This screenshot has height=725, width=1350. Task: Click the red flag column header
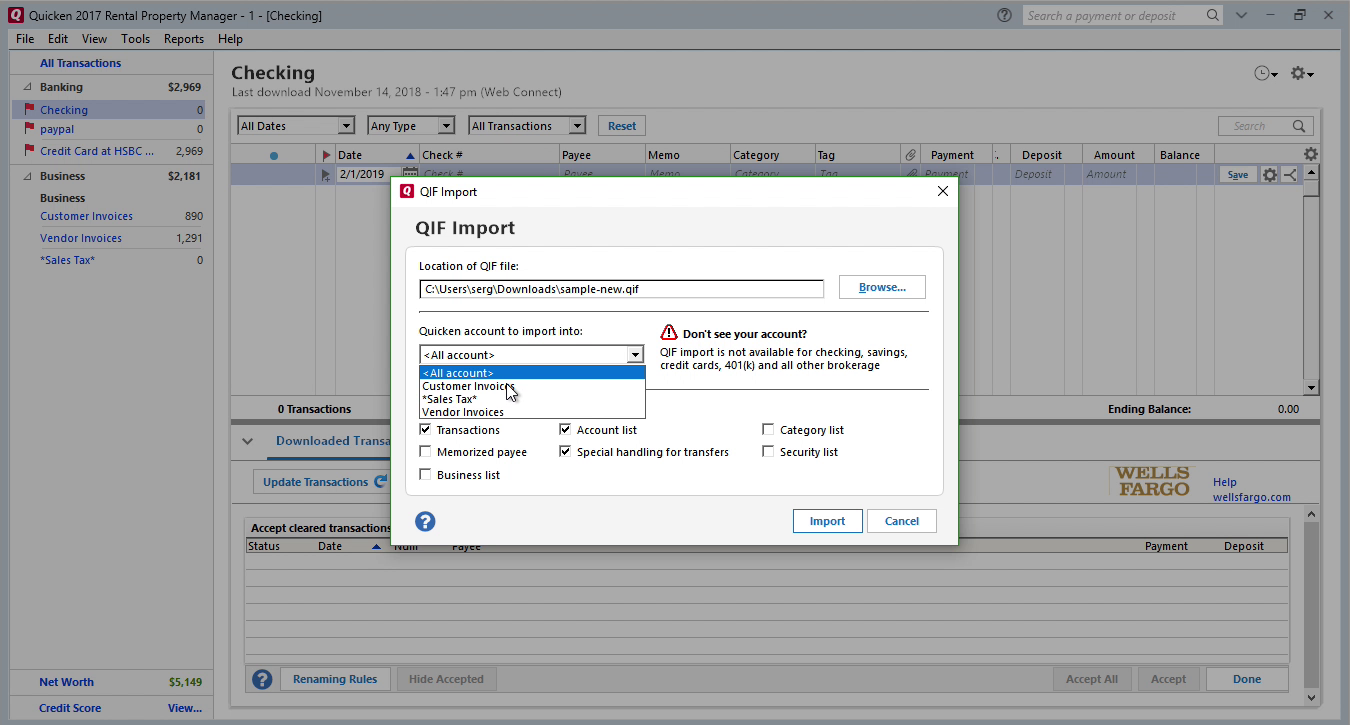pyautogui.click(x=326, y=155)
